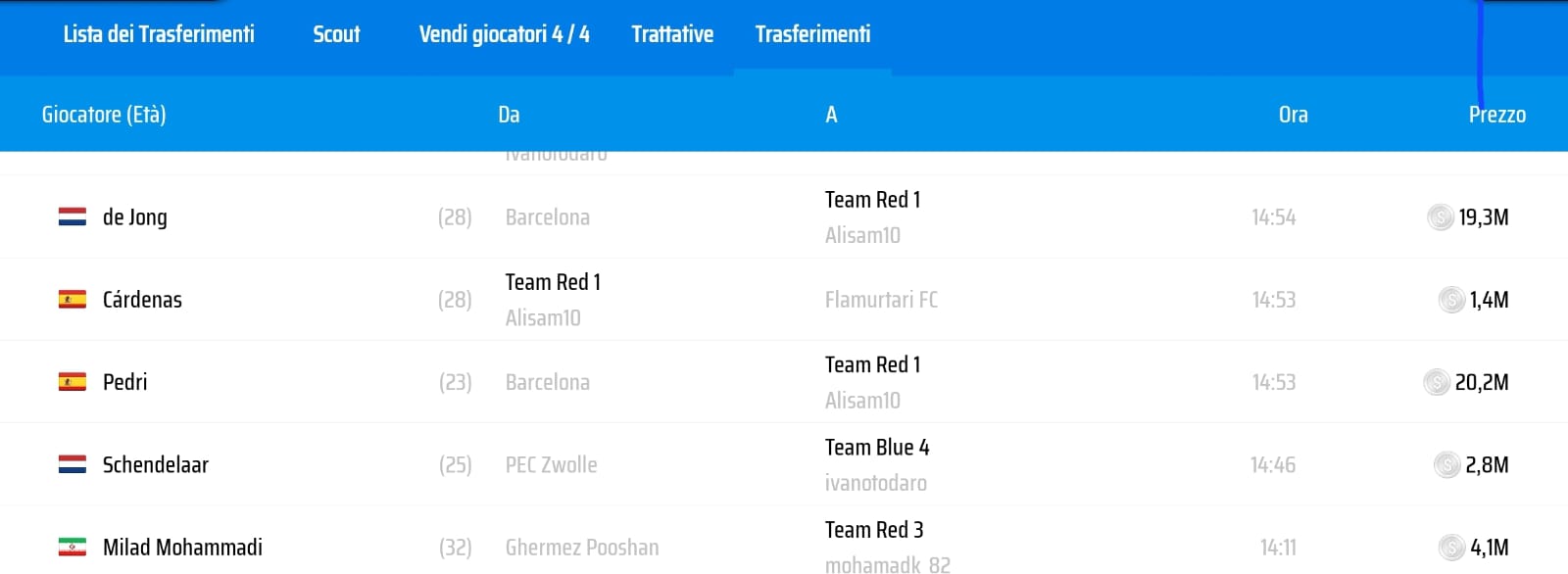Open player Pedri's profile
1568x574 pixels.
[125, 382]
